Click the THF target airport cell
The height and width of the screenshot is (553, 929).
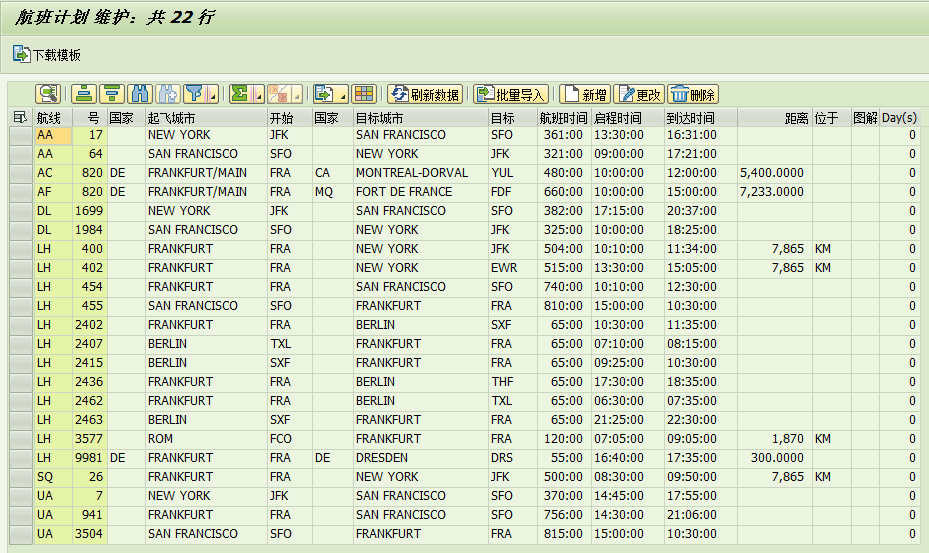pos(512,382)
